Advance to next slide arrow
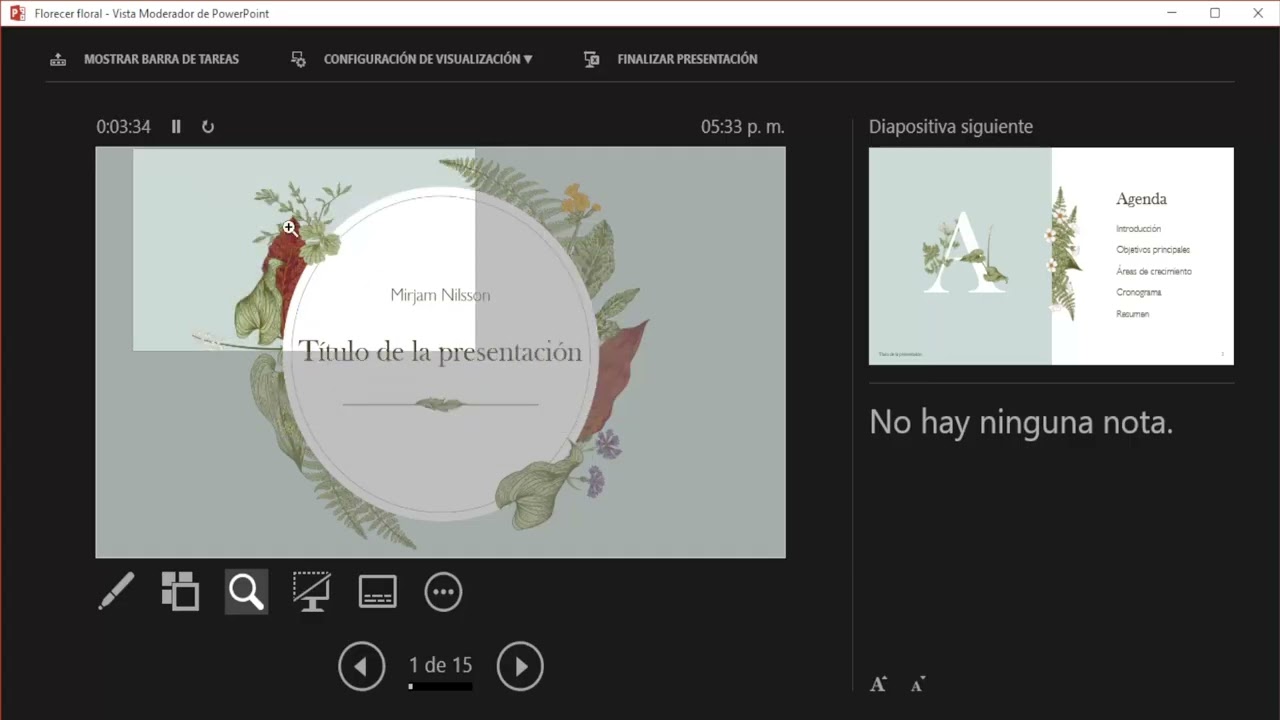 pyautogui.click(x=520, y=667)
